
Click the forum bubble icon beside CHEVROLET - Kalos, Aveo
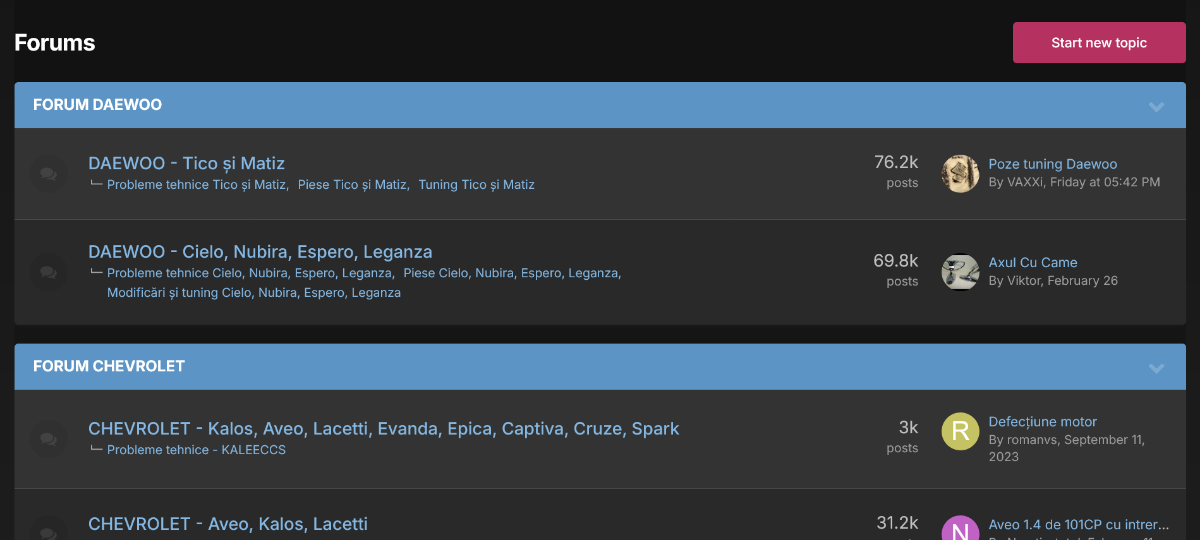tap(48, 438)
